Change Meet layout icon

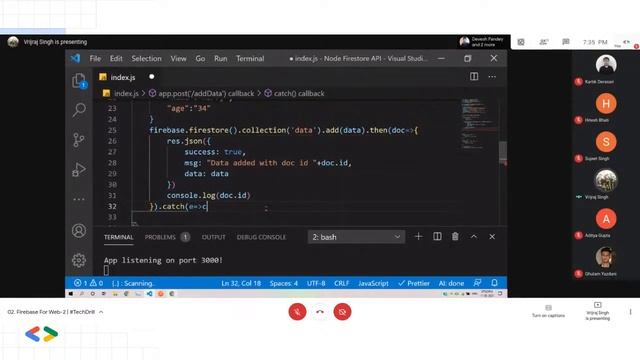click(x=521, y=42)
